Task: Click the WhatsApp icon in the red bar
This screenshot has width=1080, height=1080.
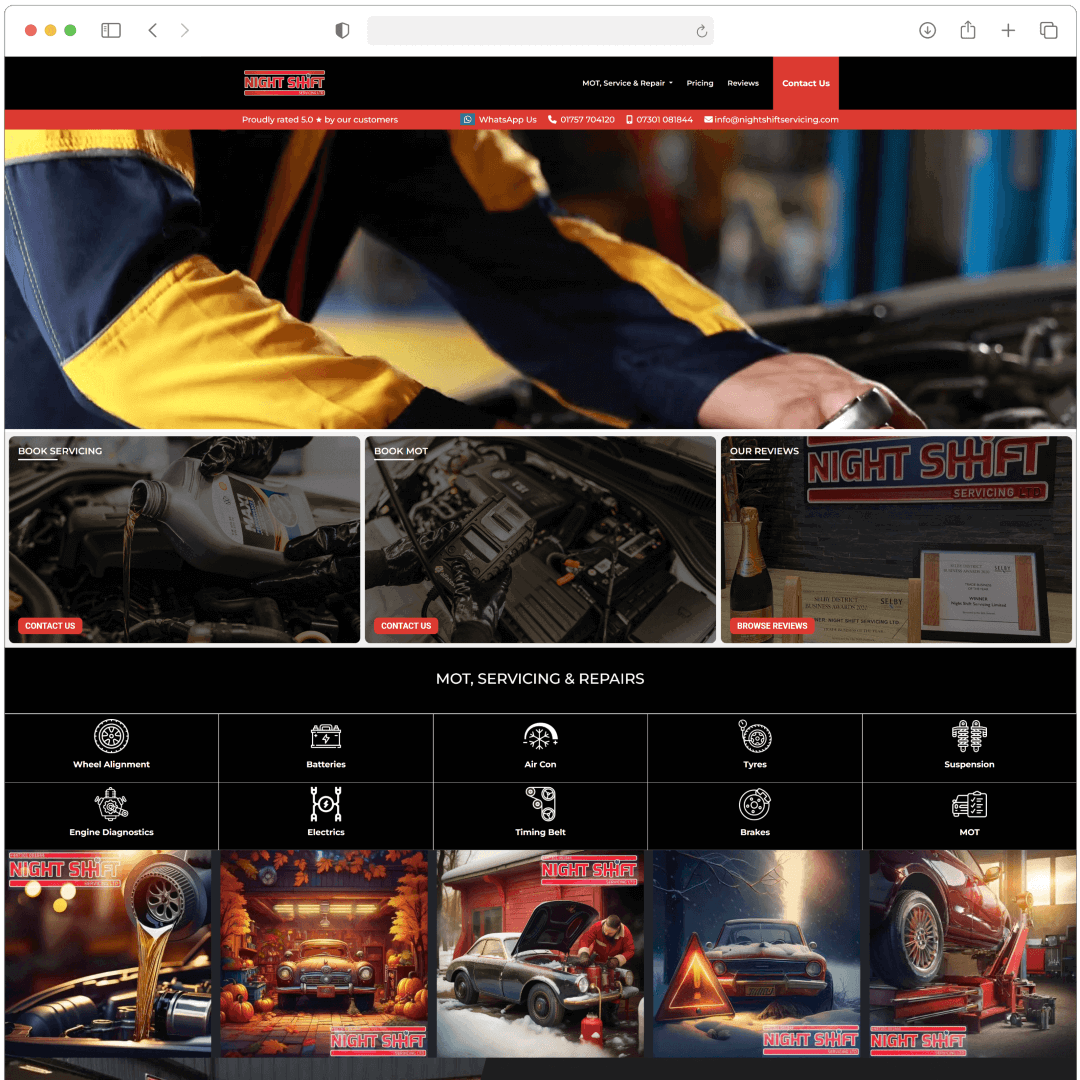Action: coord(467,119)
